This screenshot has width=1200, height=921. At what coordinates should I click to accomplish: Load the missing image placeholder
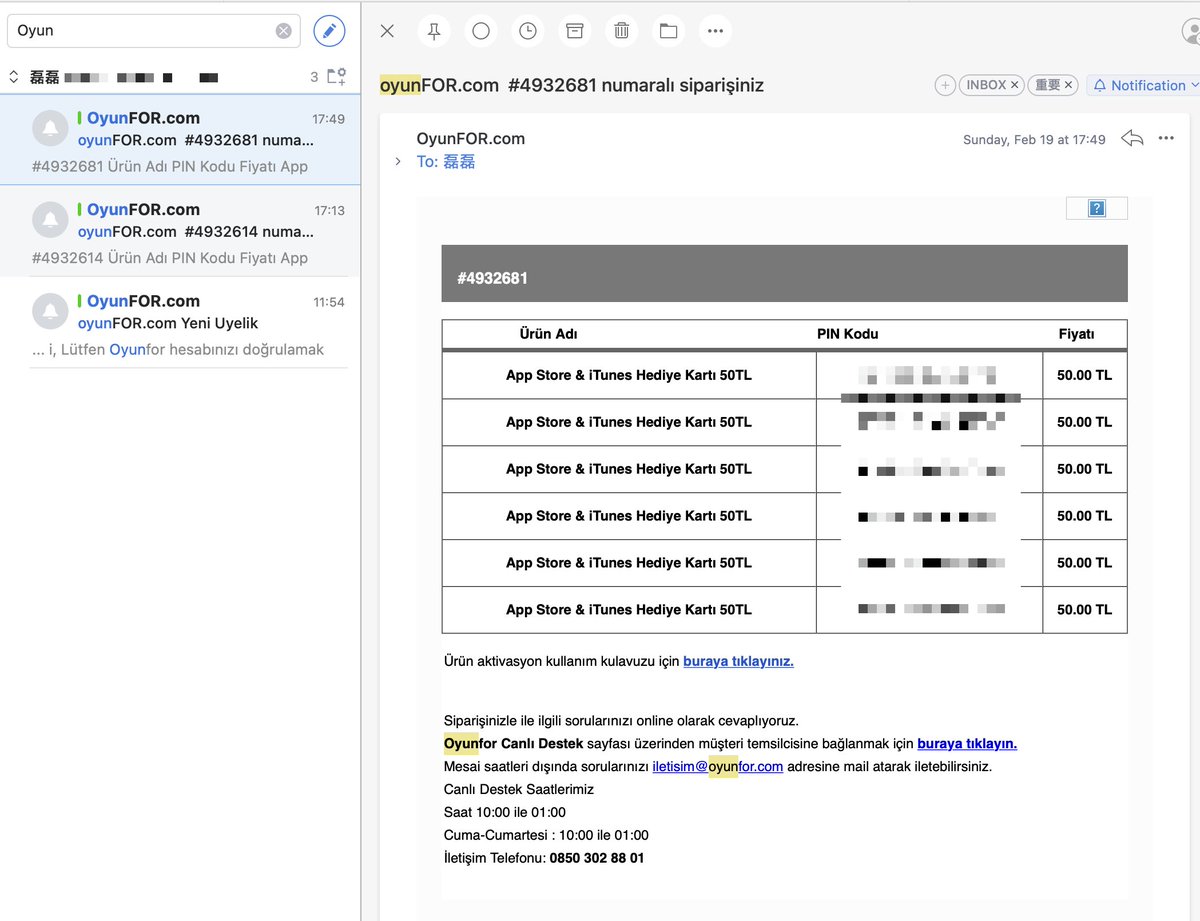(x=1096, y=208)
